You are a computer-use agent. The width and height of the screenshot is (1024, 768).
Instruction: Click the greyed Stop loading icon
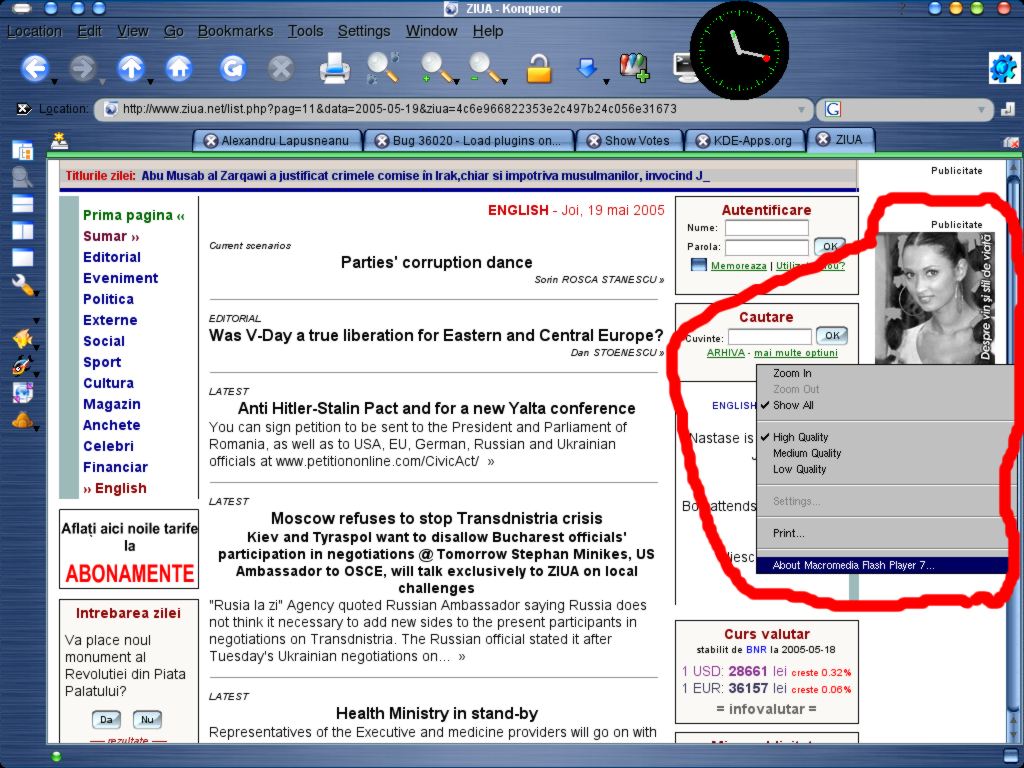coord(281,68)
